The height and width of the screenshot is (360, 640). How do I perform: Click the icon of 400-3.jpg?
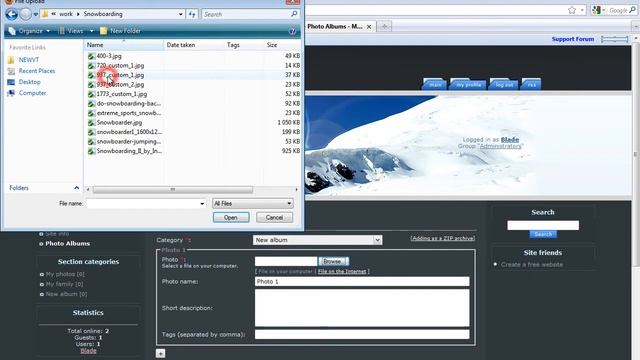(91, 56)
